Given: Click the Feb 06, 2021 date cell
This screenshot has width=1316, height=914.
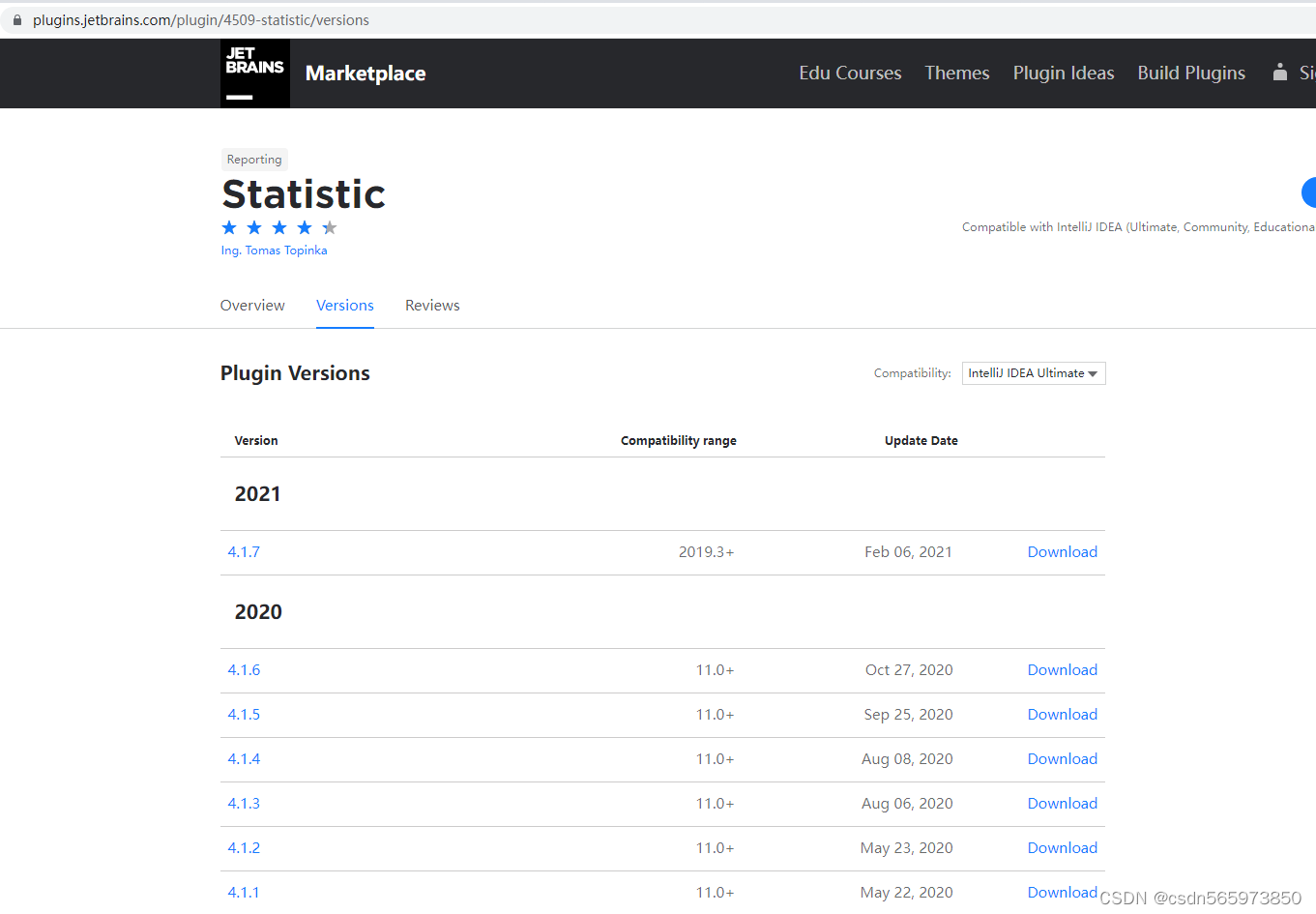Looking at the screenshot, I should click(909, 552).
